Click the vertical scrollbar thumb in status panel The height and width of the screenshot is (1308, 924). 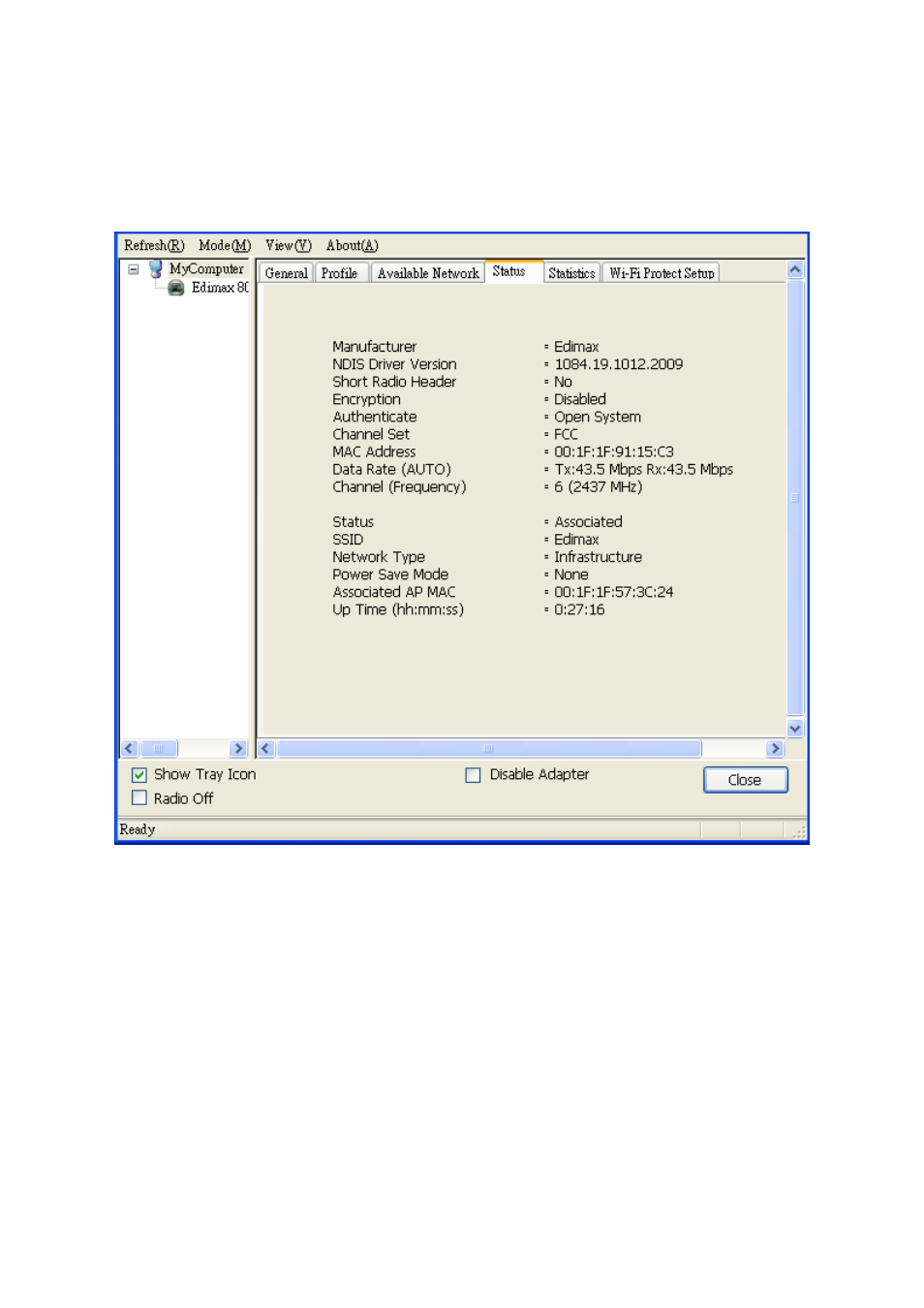coord(795,498)
